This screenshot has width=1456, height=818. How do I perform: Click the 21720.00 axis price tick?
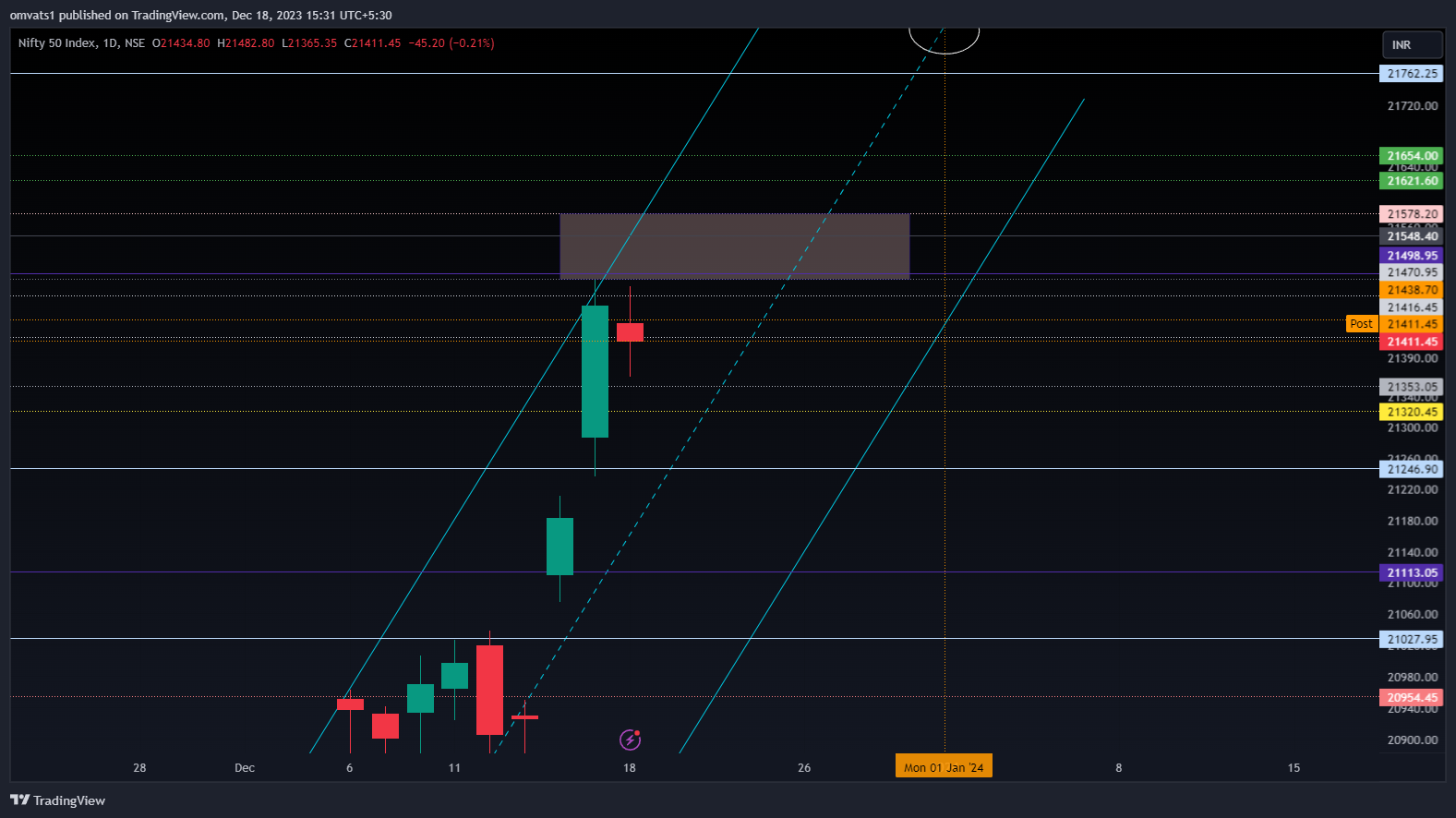(x=1413, y=106)
